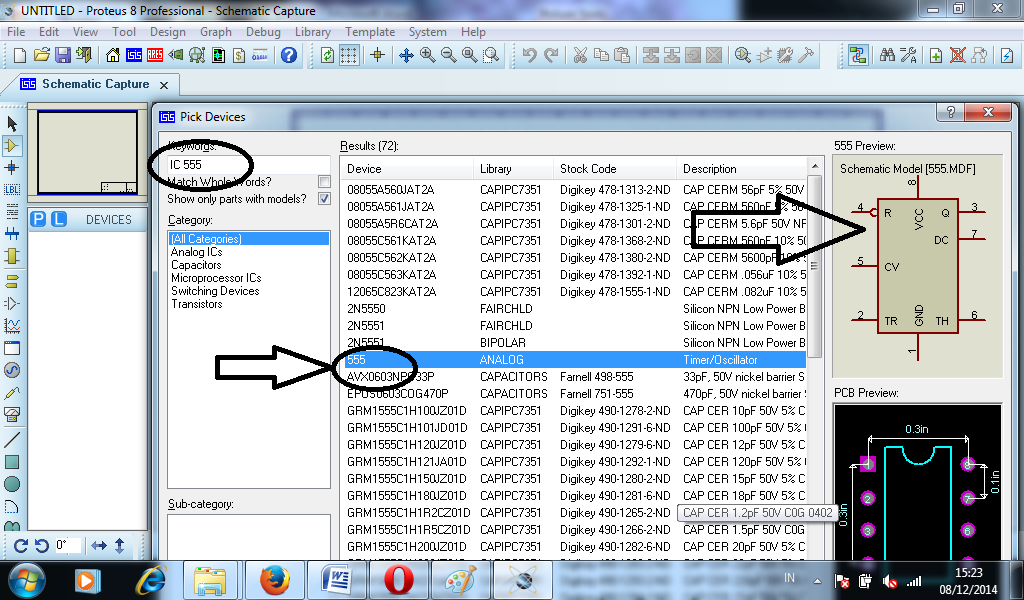Select the Switching Devices category
The height and width of the screenshot is (600, 1024).
click(215, 291)
